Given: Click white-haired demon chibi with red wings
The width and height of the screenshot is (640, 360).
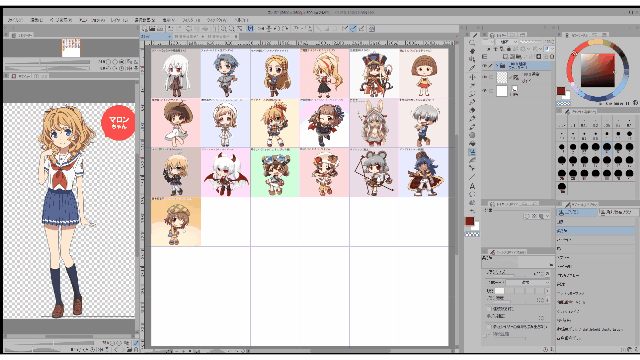Looking at the screenshot, I should (x=225, y=173).
